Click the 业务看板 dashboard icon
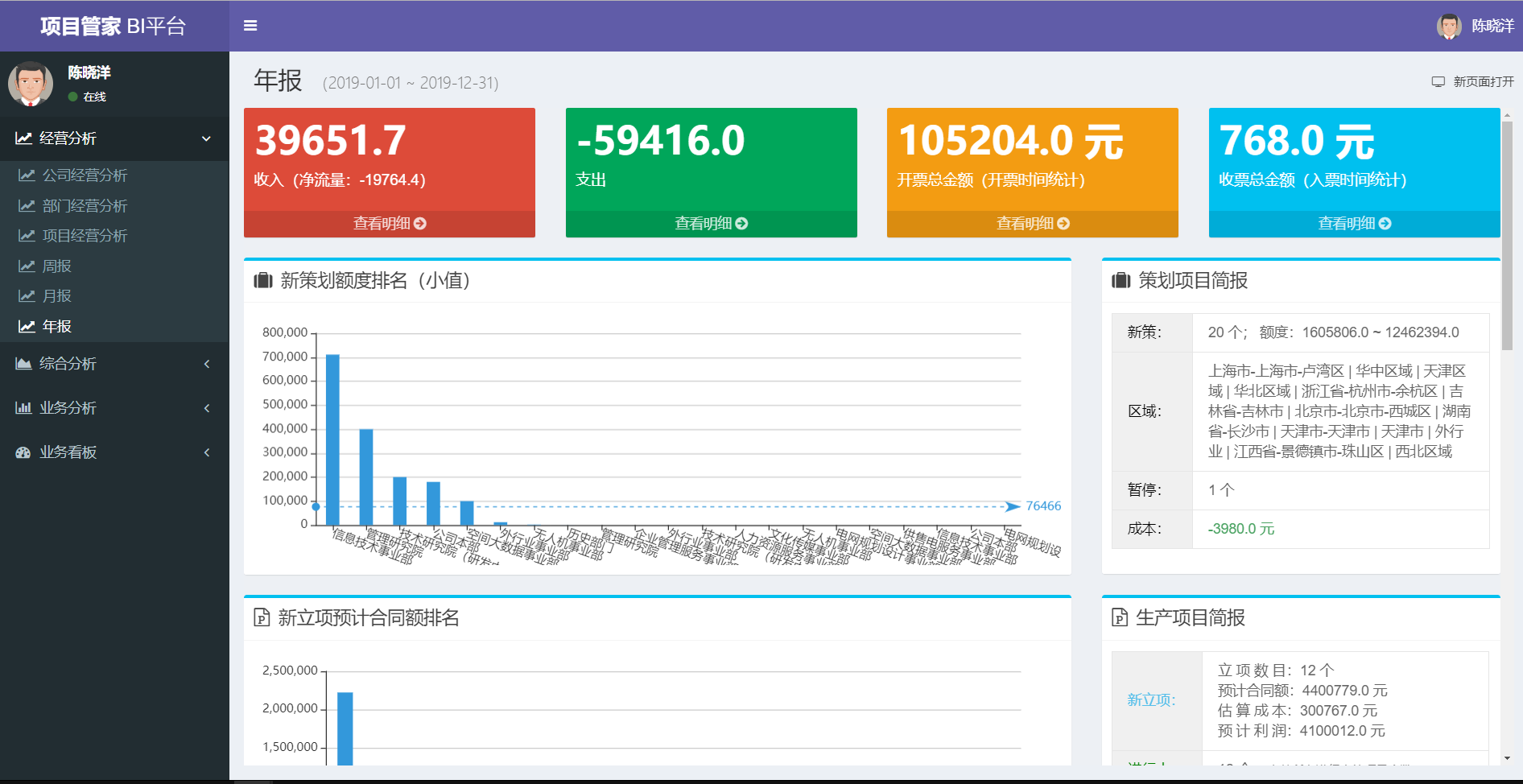This screenshot has width=1523, height=784. pyautogui.click(x=23, y=452)
